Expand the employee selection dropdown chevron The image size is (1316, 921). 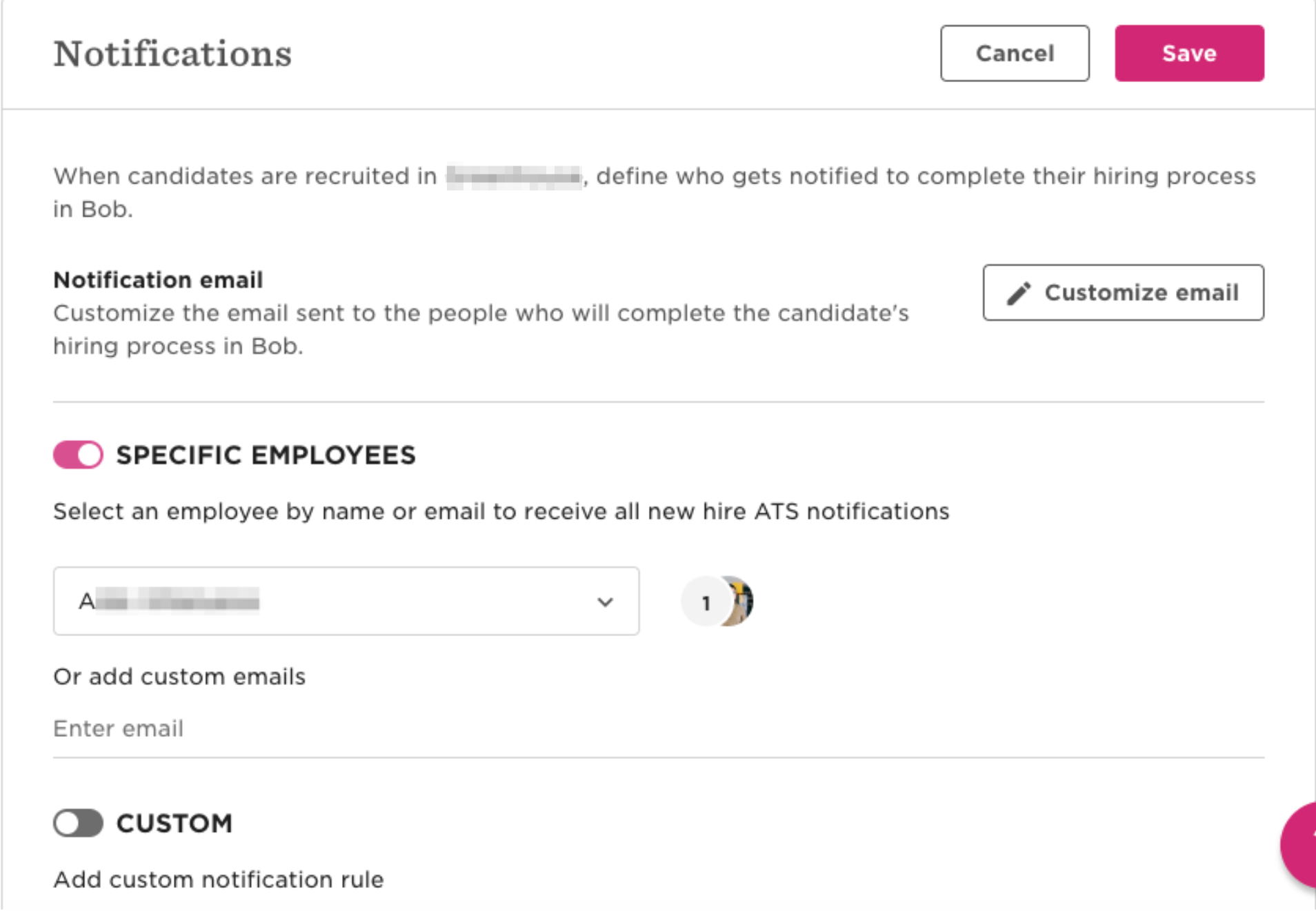click(x=605, y=602)
